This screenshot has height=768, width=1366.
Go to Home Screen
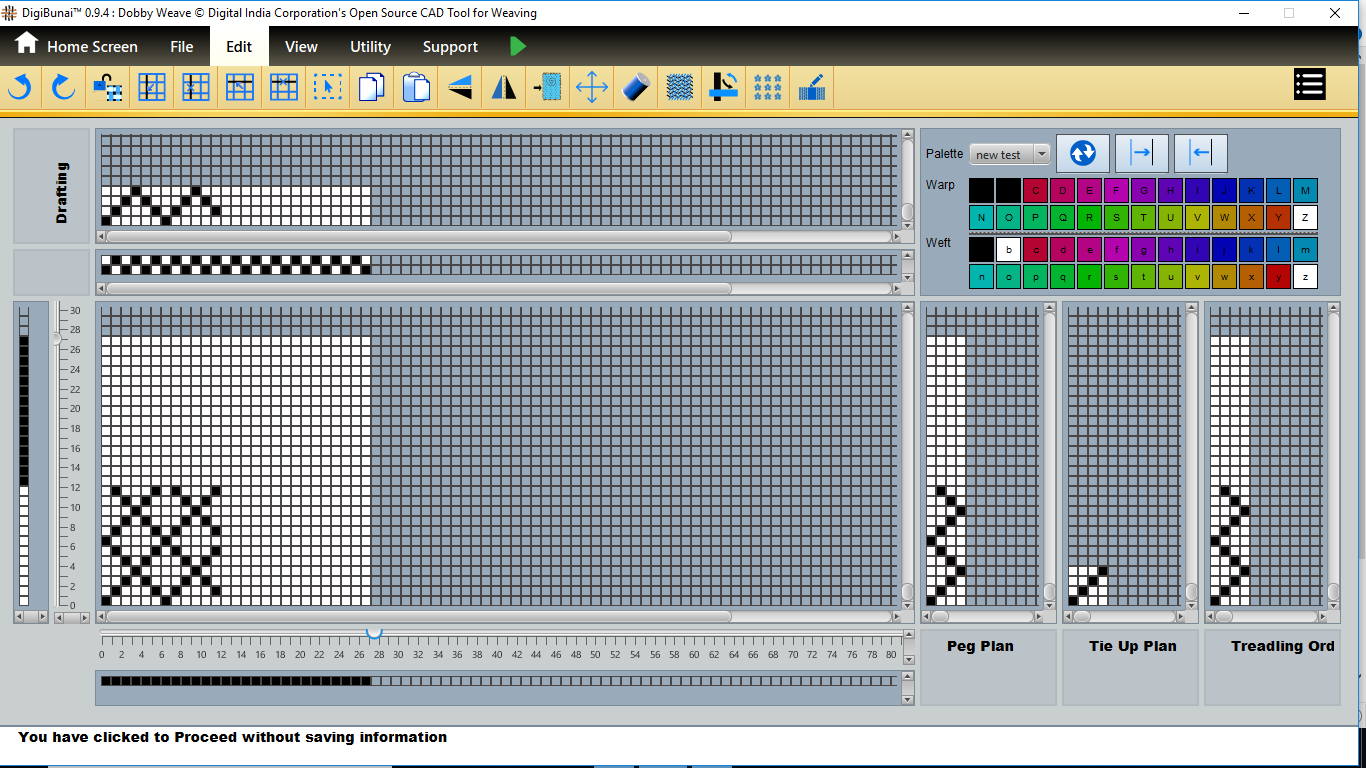point(76,46)
